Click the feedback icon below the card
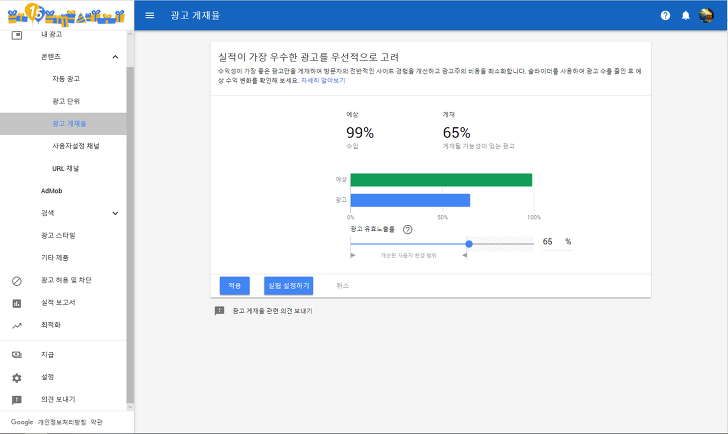This screenshot has width=728, height=434. coord(220,311)
